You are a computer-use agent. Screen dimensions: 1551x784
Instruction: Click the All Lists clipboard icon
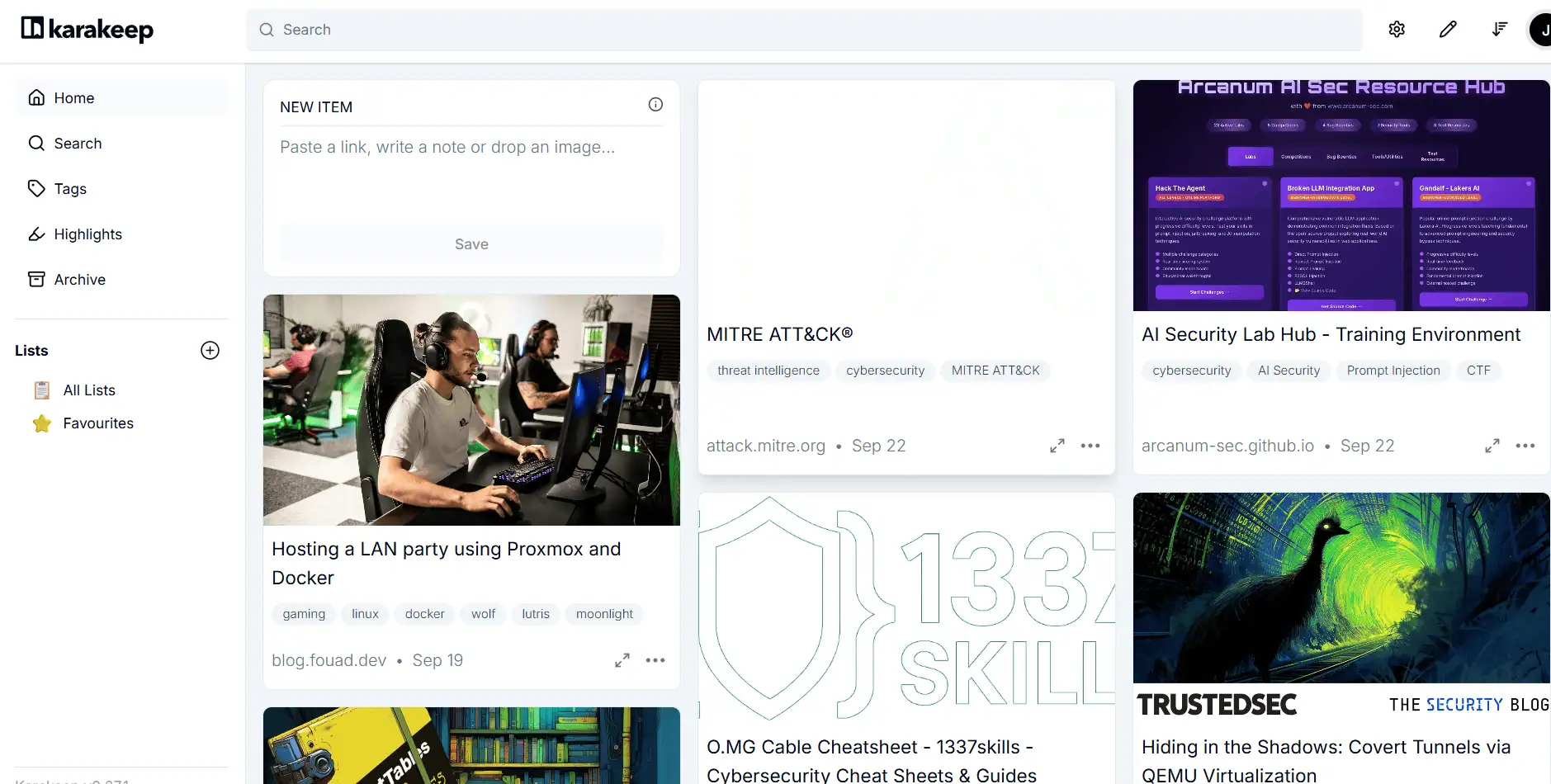(x=42, y=390)
